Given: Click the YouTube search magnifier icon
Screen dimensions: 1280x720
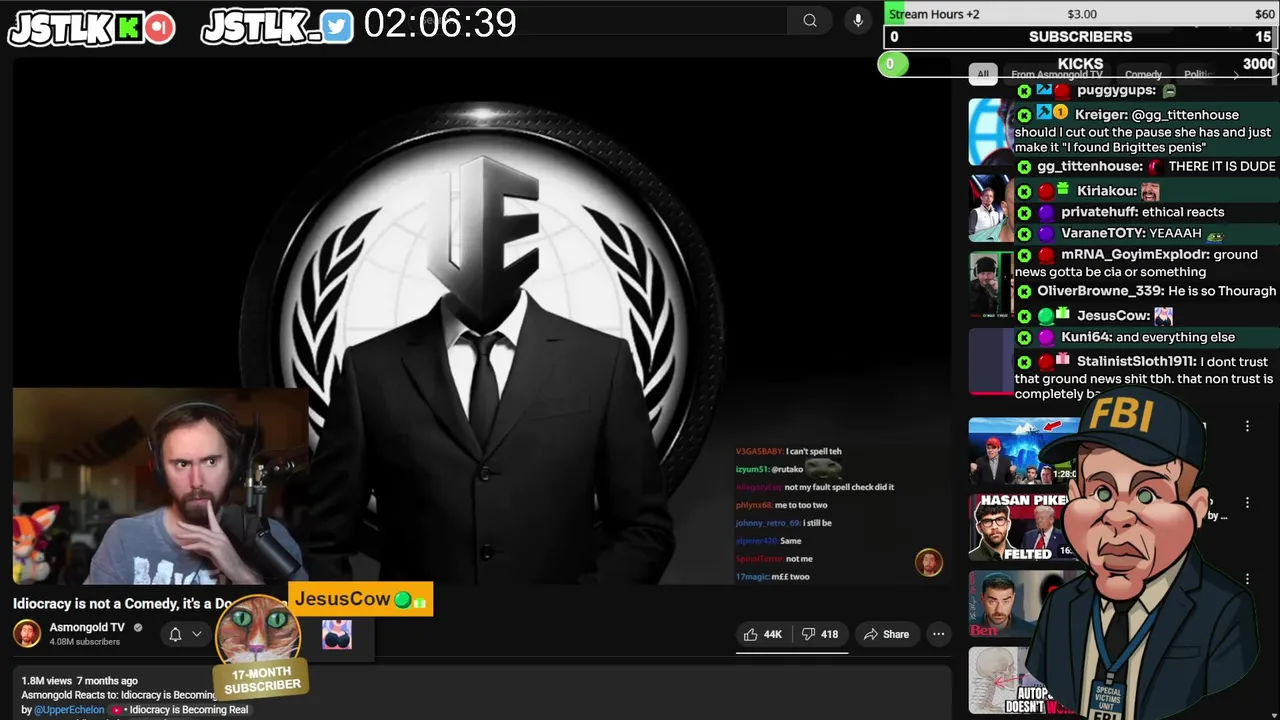Looking at the screenshot, I should click(810, 20).
